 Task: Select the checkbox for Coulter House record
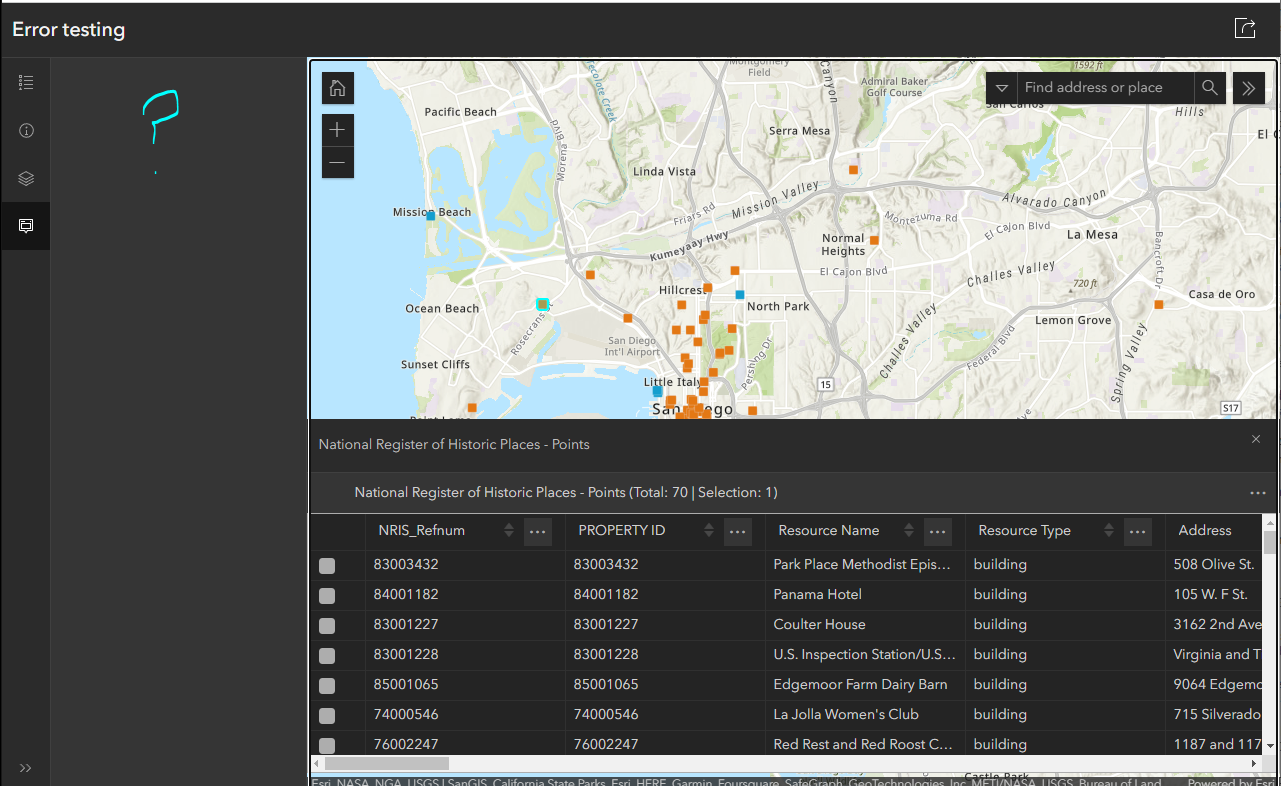[325, 625]
